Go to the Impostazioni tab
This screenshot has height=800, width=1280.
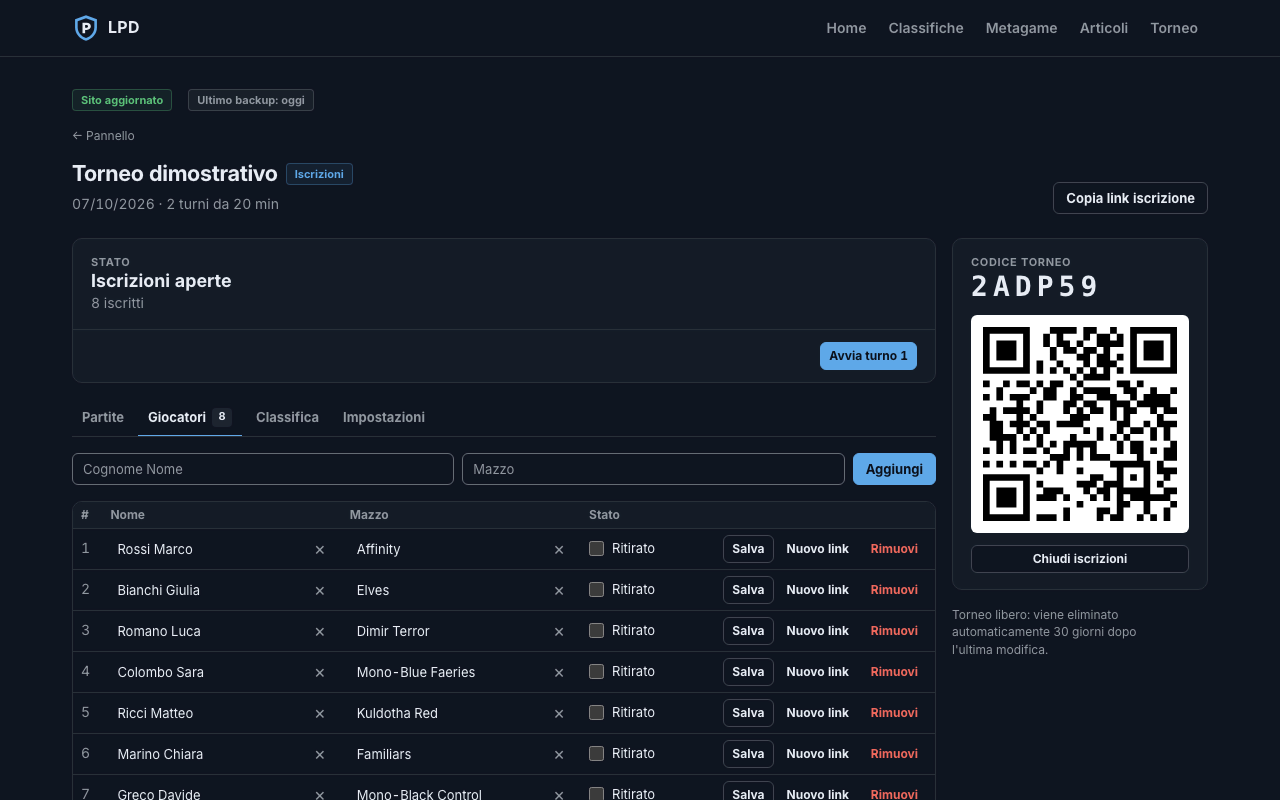[384, 417]
